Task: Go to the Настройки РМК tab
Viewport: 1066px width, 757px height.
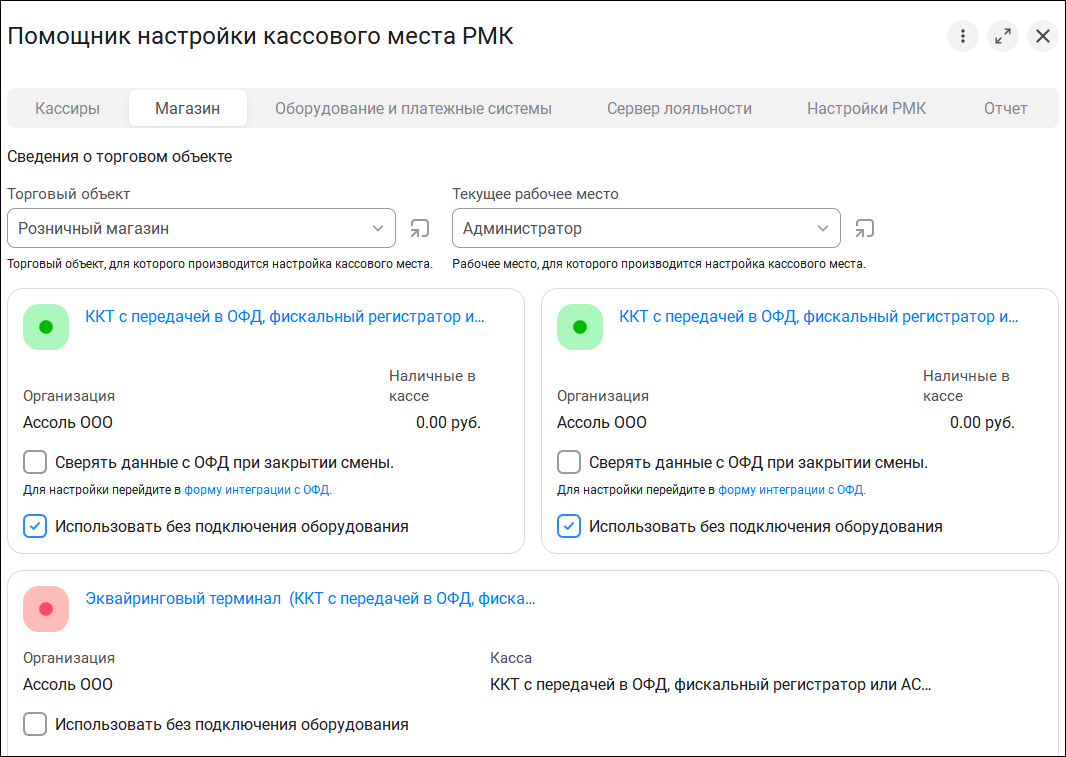Action: point(866,108)
